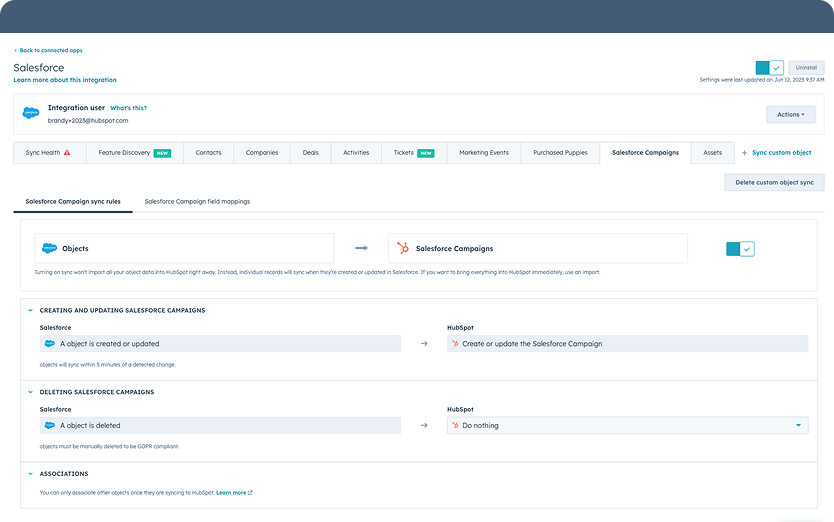
Task: Open the Assets tab
Action: pyautogui.click(x=713, y=153)
